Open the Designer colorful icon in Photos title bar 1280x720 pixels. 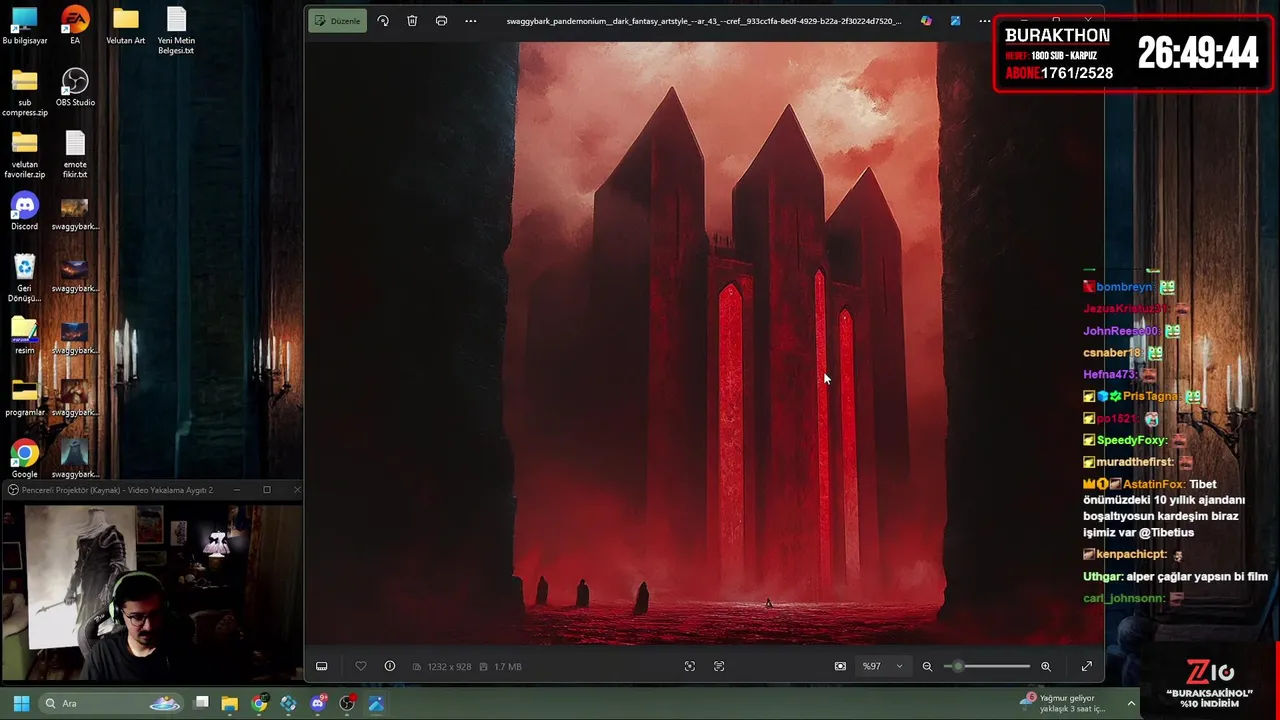tap(926, 21)
